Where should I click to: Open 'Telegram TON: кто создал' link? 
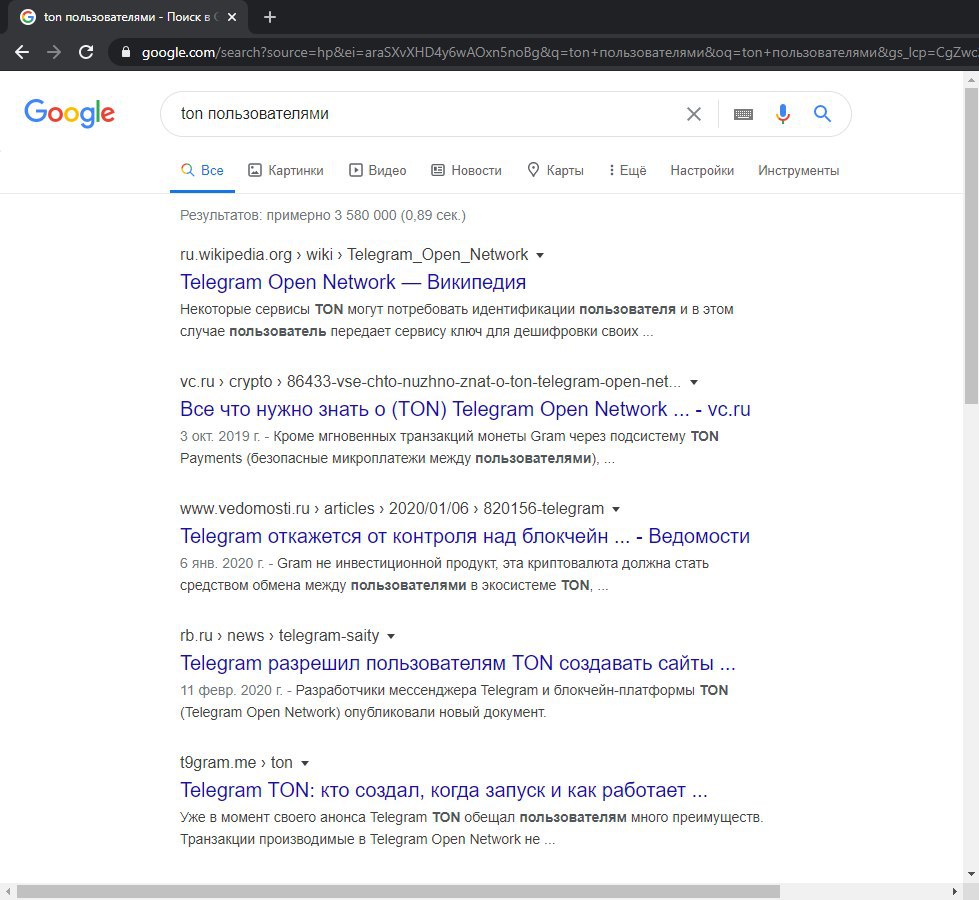(444, 790)
